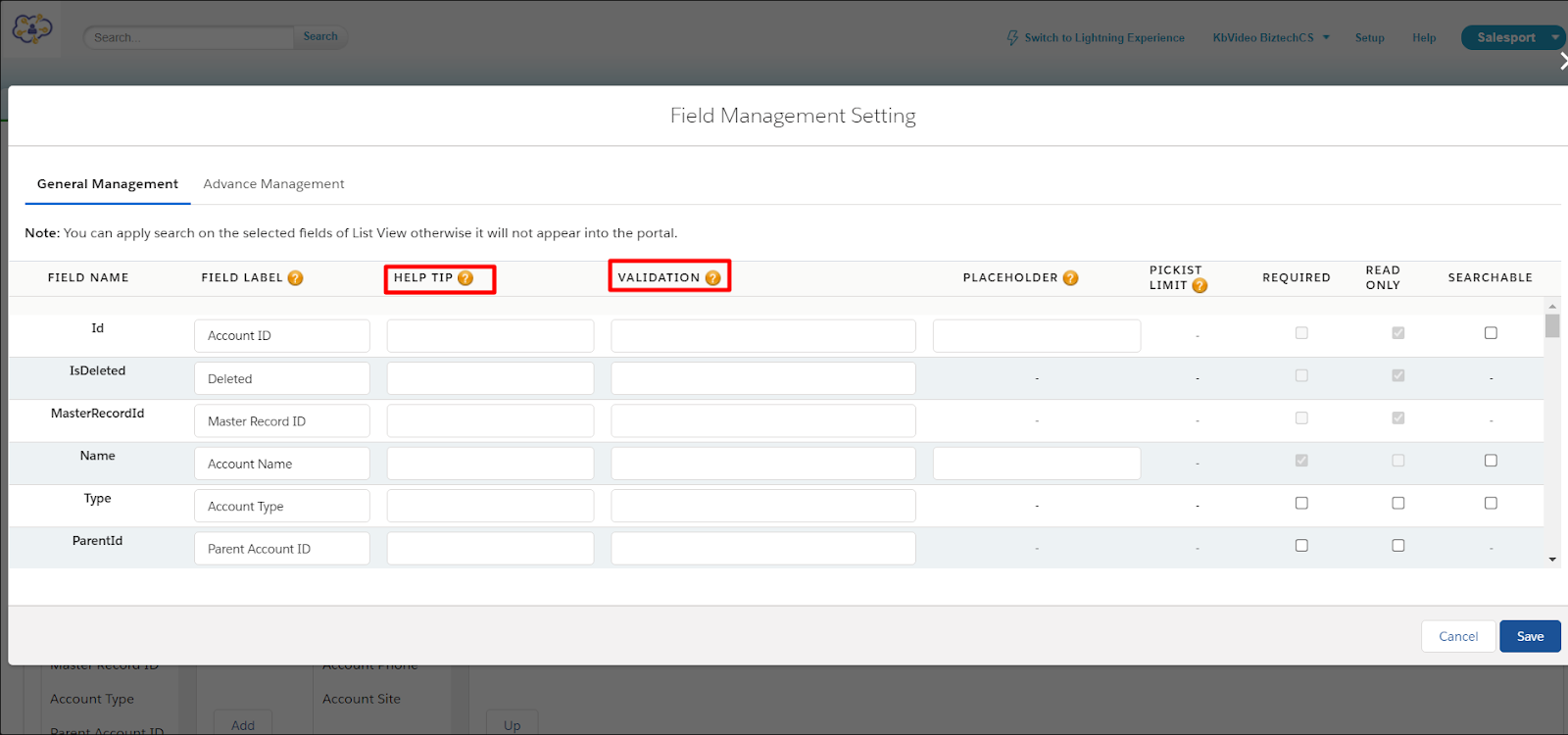
Task: Click the Placeholder help icon
Action: pyautogui.click(x=1070, y=278)
